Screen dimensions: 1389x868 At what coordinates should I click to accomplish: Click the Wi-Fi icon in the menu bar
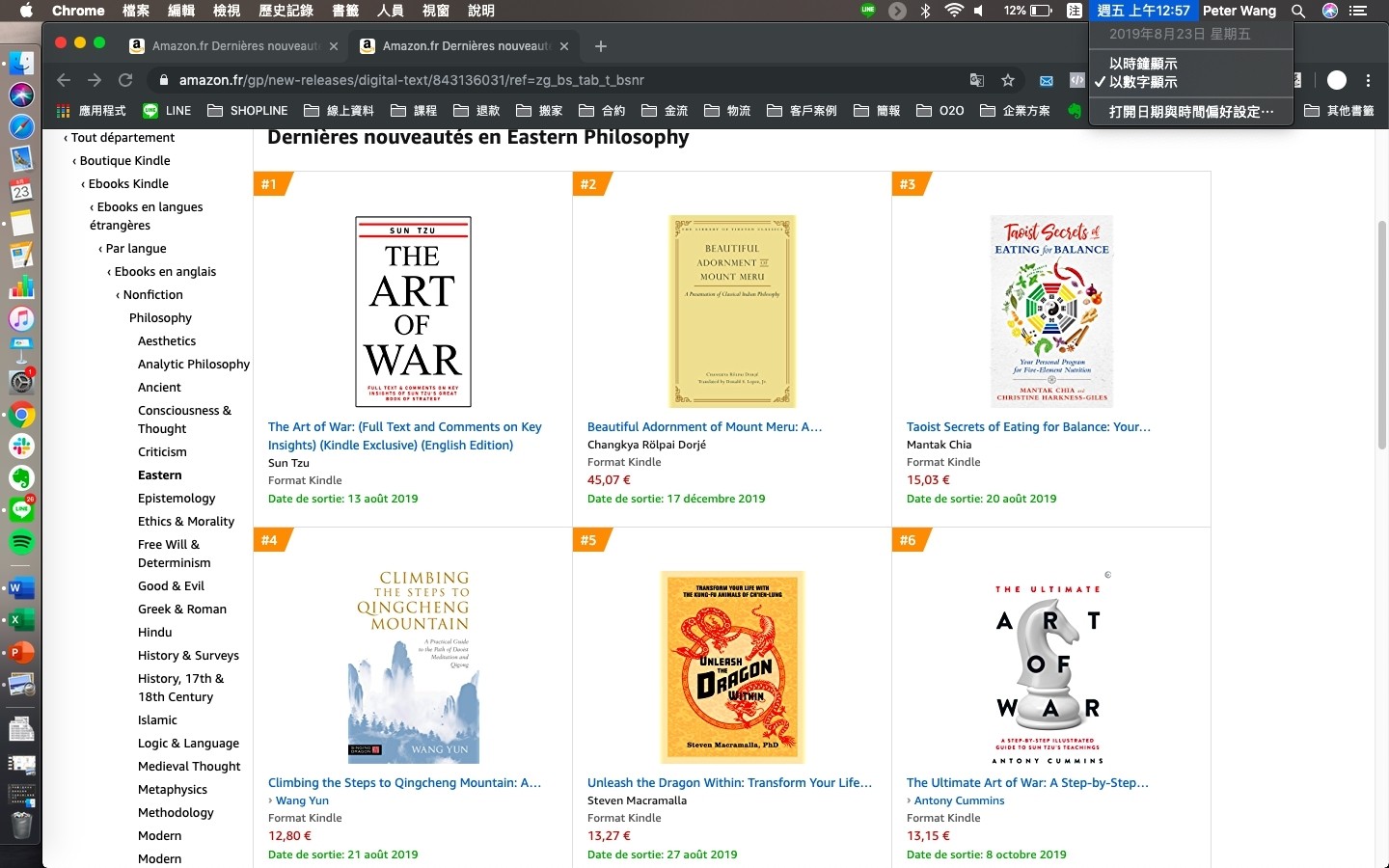tap(954, 11)
